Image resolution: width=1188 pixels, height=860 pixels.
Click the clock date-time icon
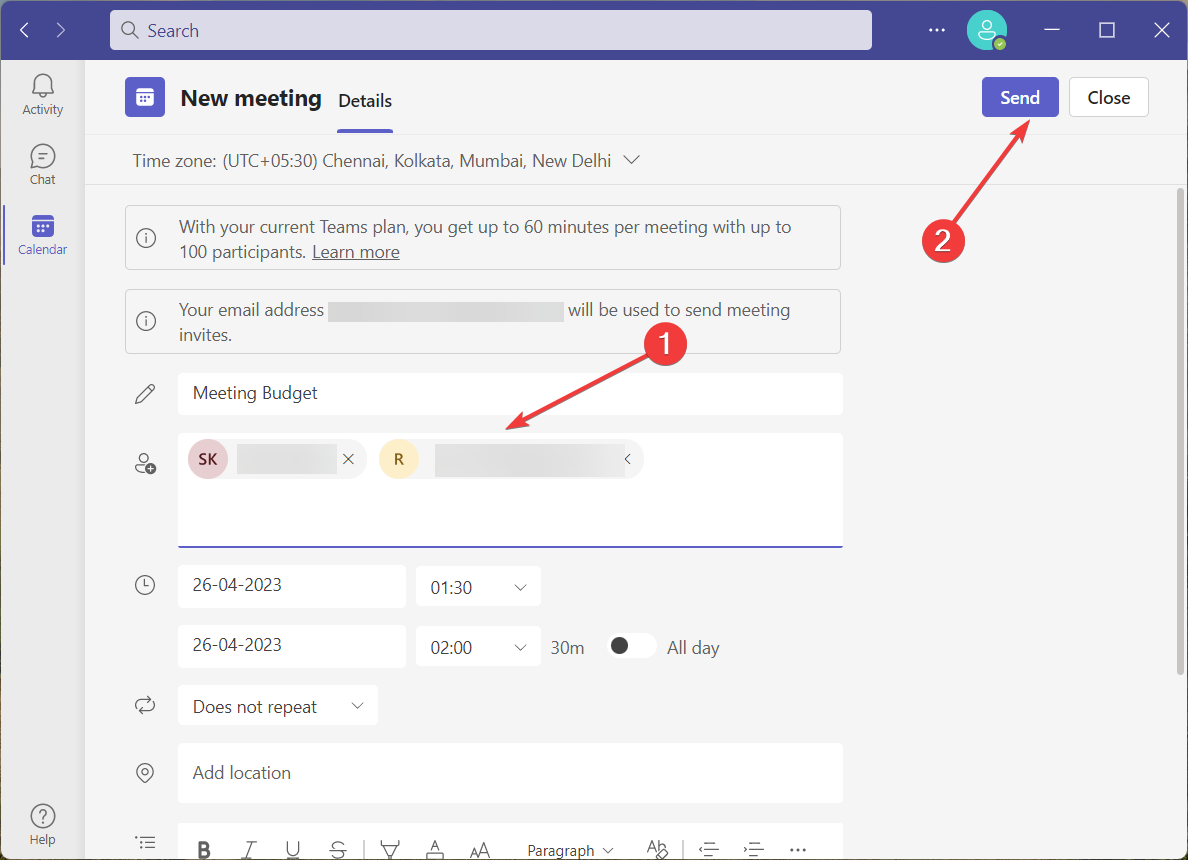145,585
